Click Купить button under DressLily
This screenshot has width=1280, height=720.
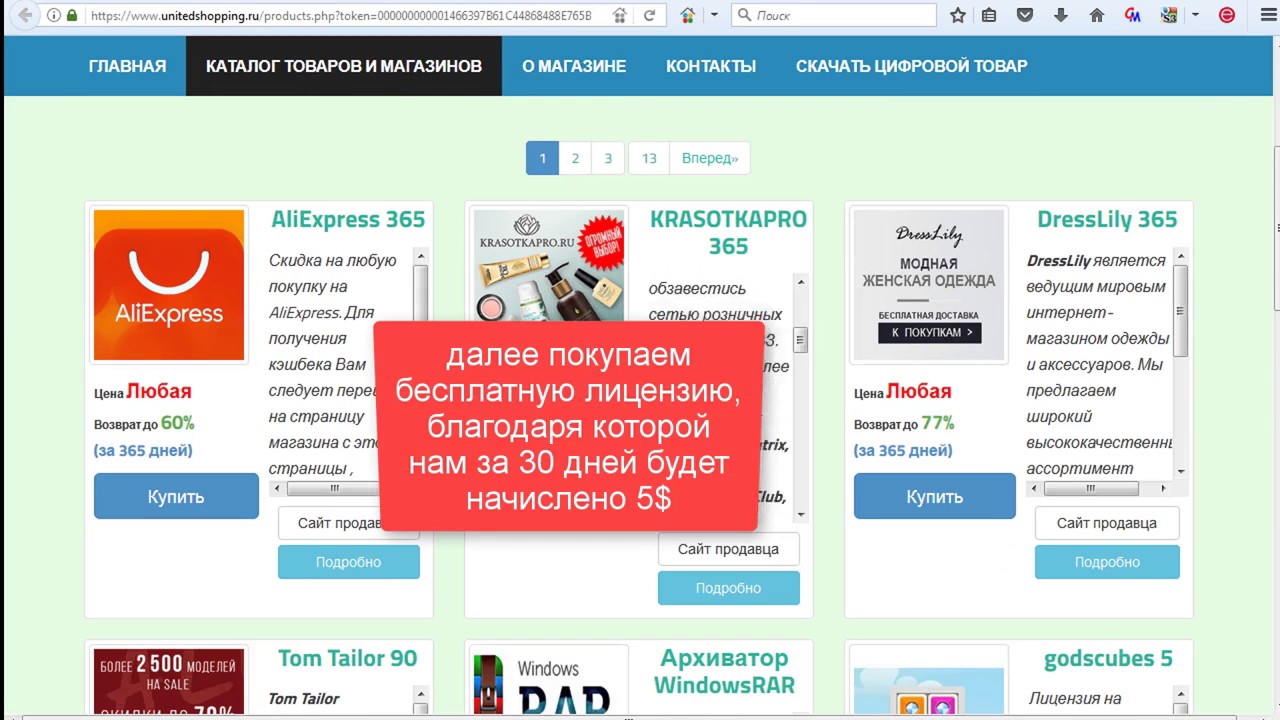[935, 496]
